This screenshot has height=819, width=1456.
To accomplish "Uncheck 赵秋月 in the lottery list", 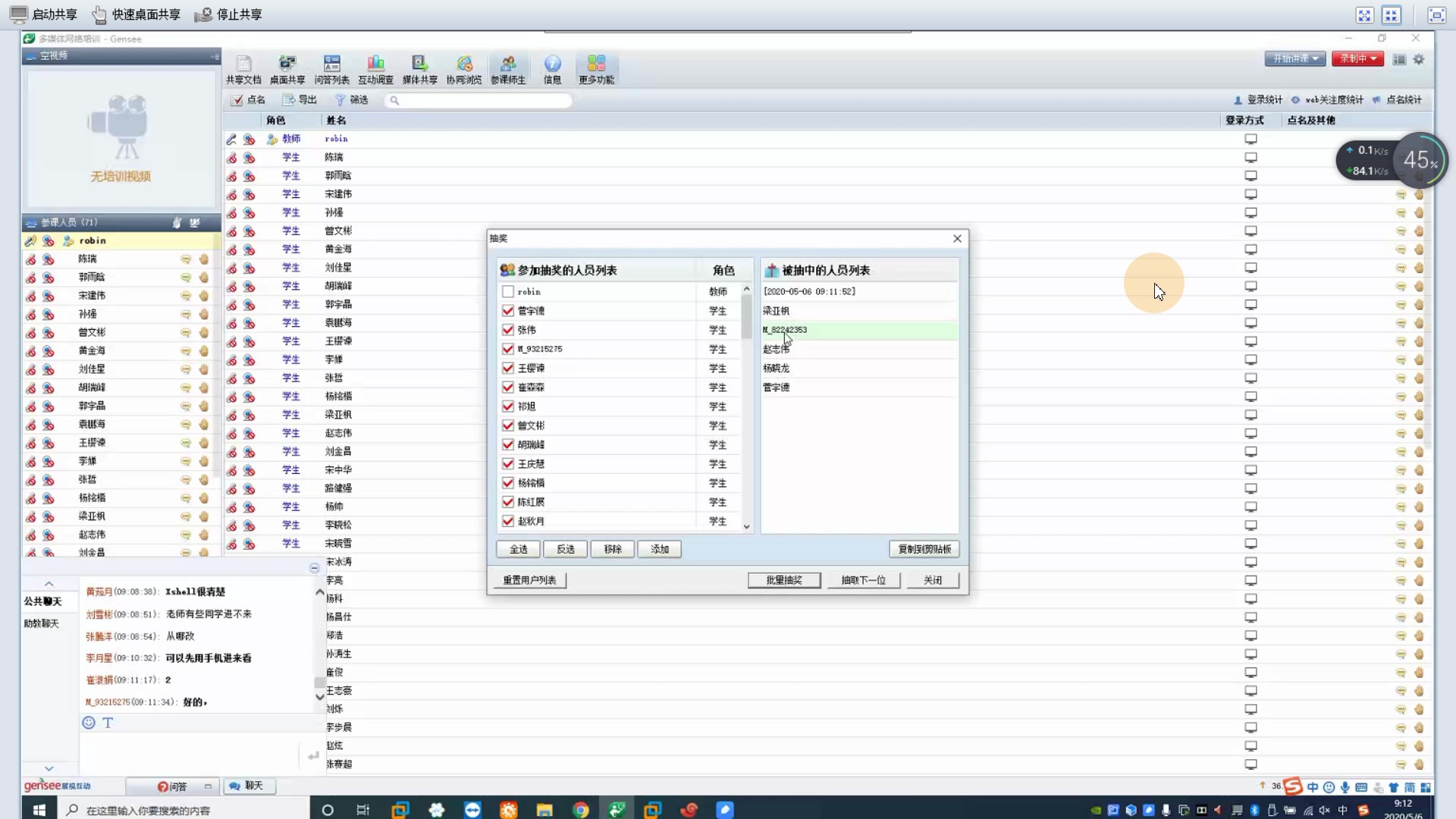I will tap(508, 521).
